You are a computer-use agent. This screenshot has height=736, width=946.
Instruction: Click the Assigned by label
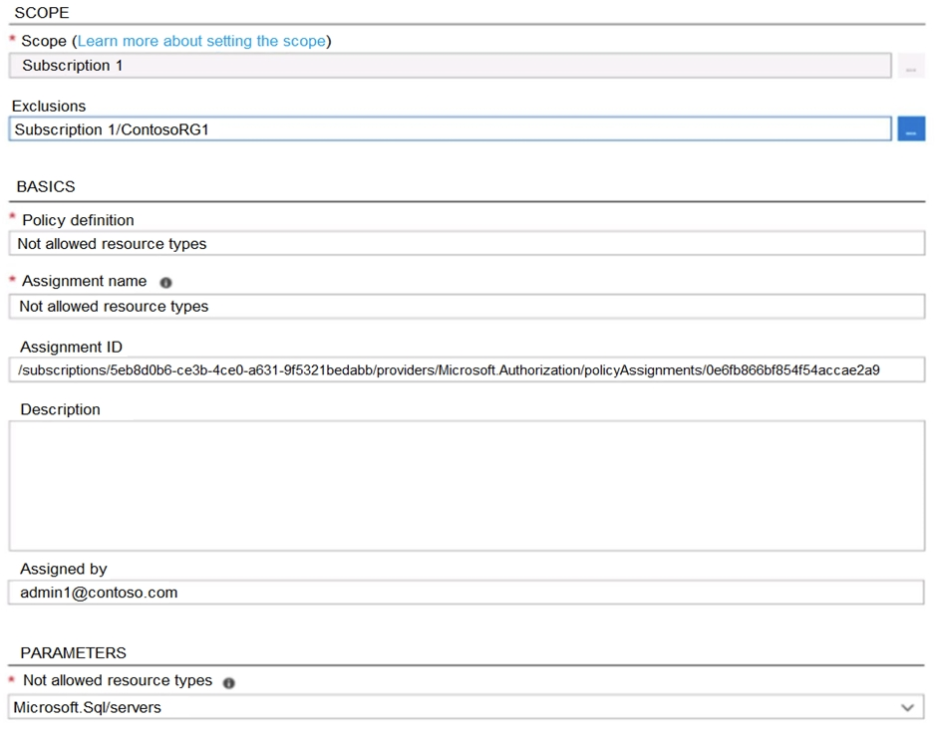click(63, 569)
